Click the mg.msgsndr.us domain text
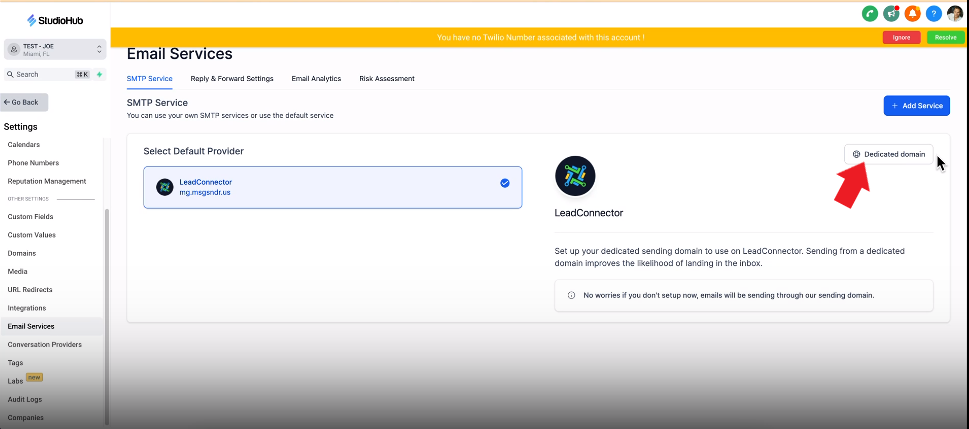The height and width of the screenshot is (429, 969). pos(205,192)
